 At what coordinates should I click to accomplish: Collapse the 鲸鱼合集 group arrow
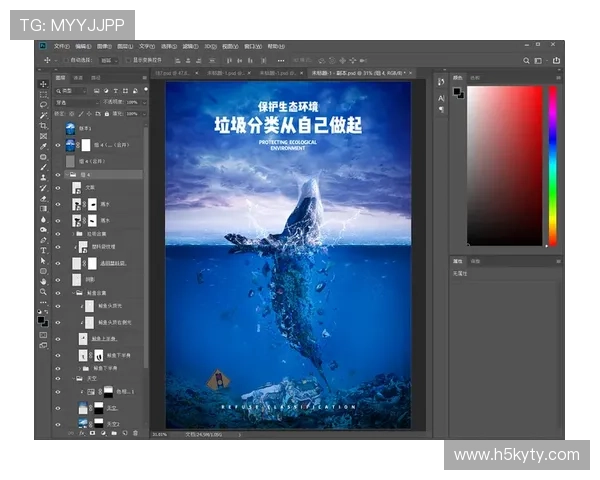click(x=73, y=293)
